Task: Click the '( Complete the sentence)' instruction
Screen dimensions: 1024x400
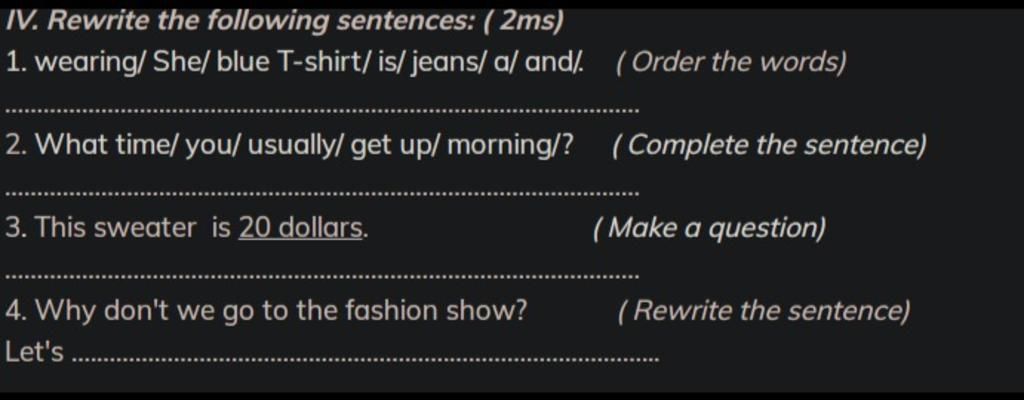Action: coord(769,145)
